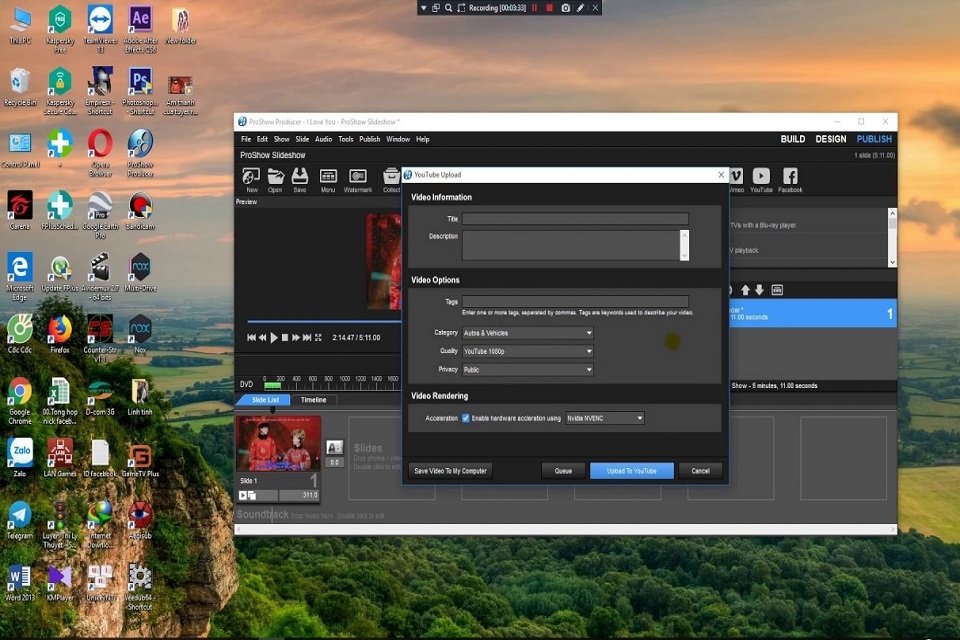Click the New show toolbar icon

[x=251, y=177]
